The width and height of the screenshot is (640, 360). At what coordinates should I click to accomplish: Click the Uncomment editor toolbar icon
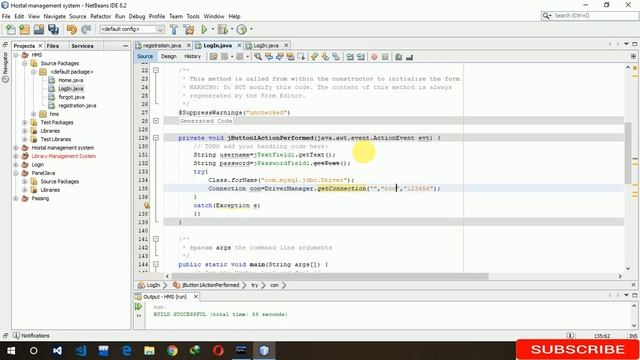[409, 57]
